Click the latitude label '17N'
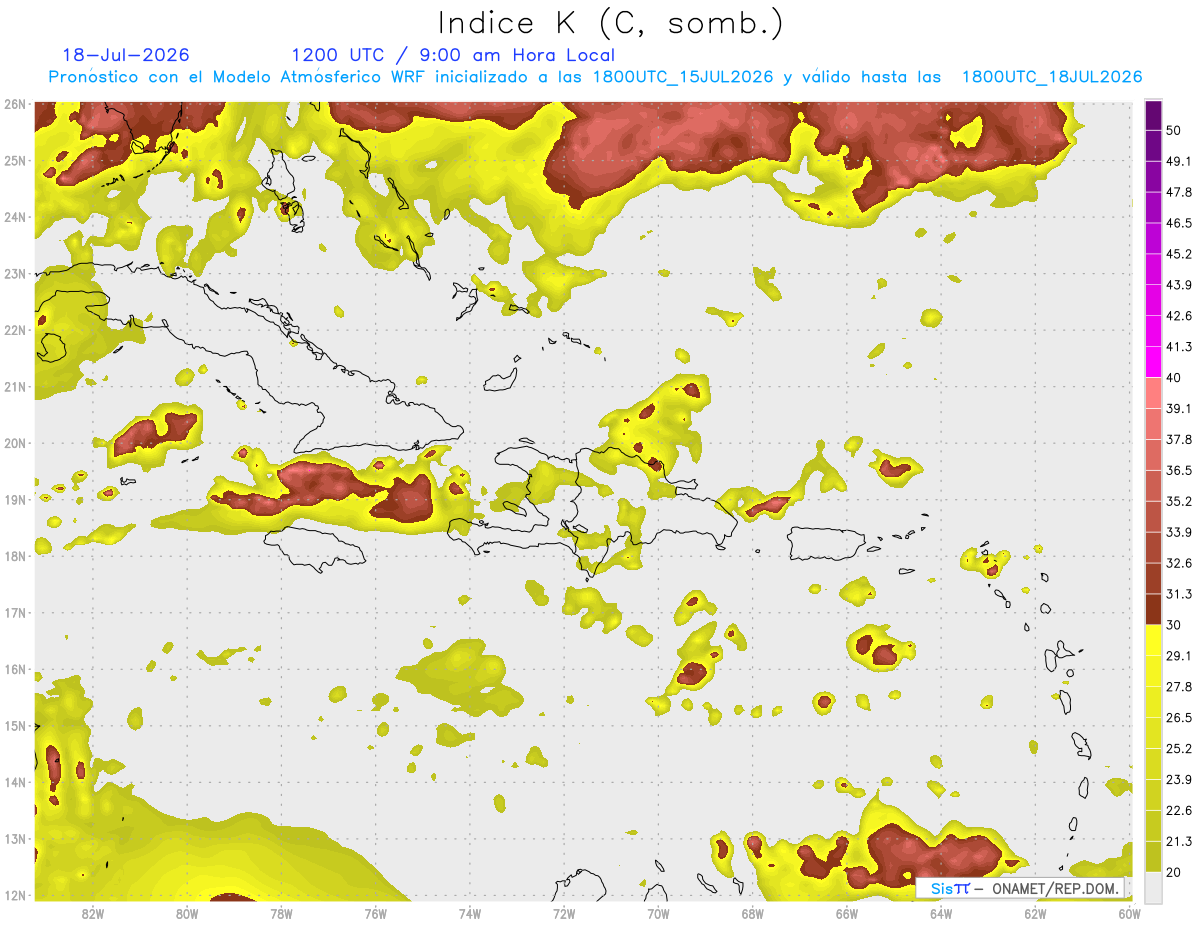Screen dimensions: 1200x927 [14, 612]
